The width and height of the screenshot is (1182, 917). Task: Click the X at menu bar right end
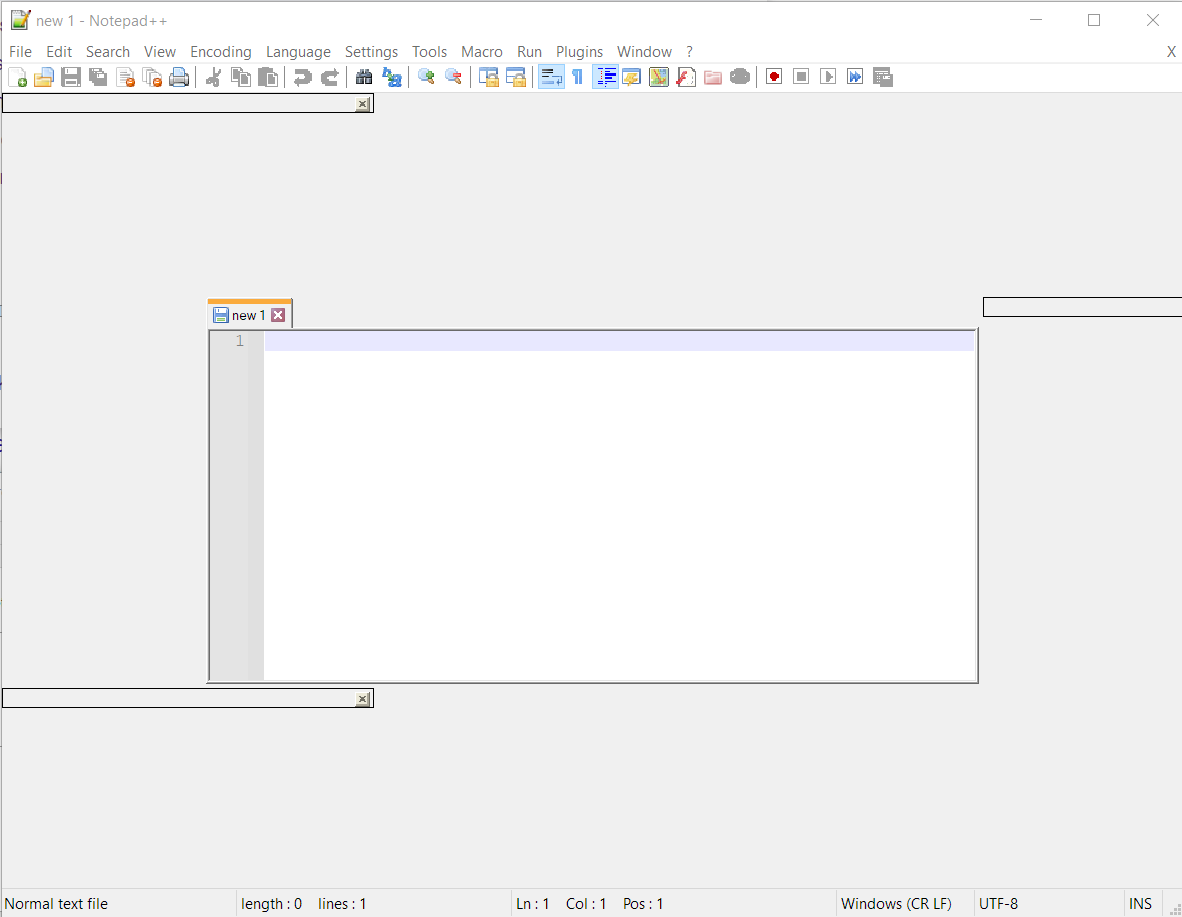(1171, 51)
